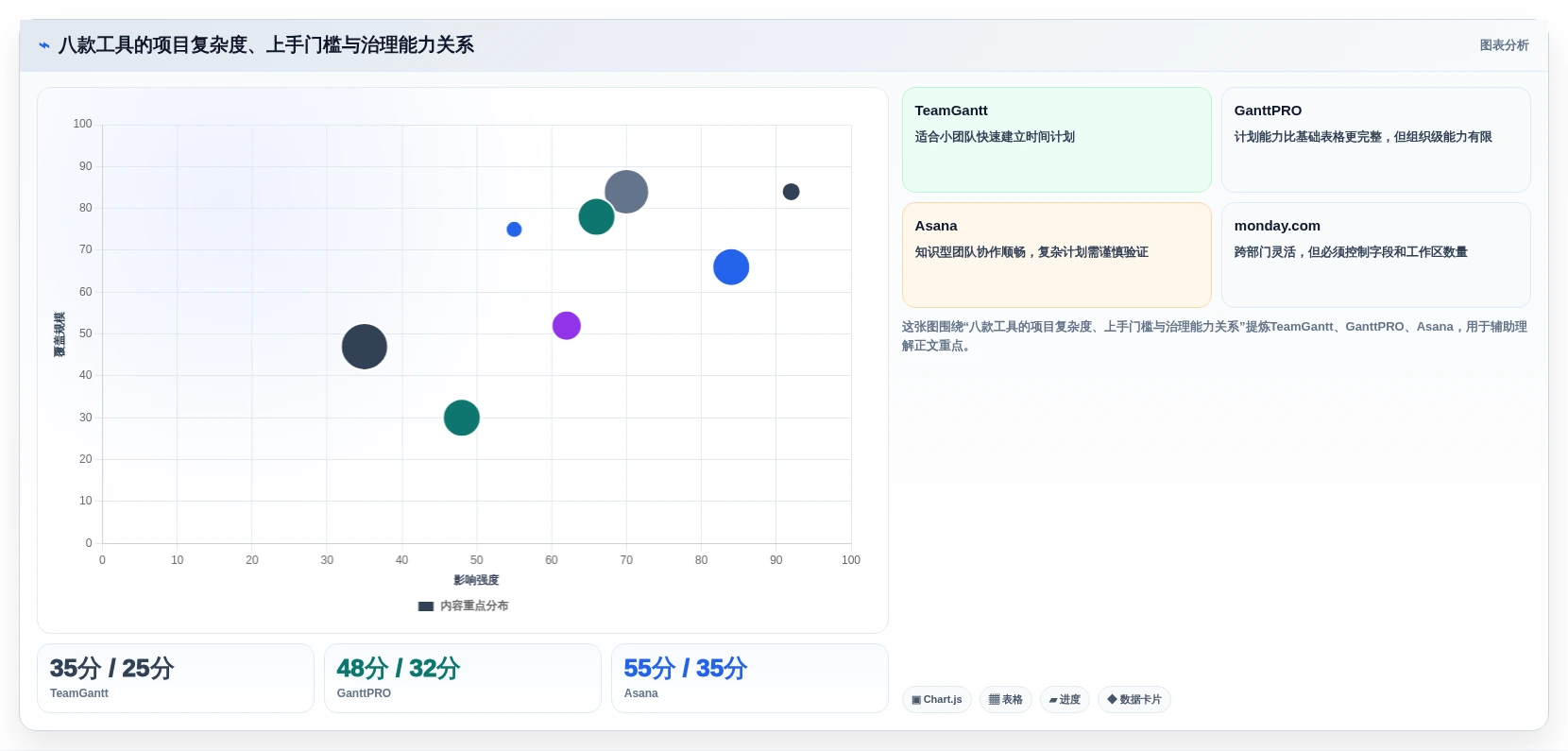
Task: Select the TeamGantt card
Action: [x=1056, y=140]
